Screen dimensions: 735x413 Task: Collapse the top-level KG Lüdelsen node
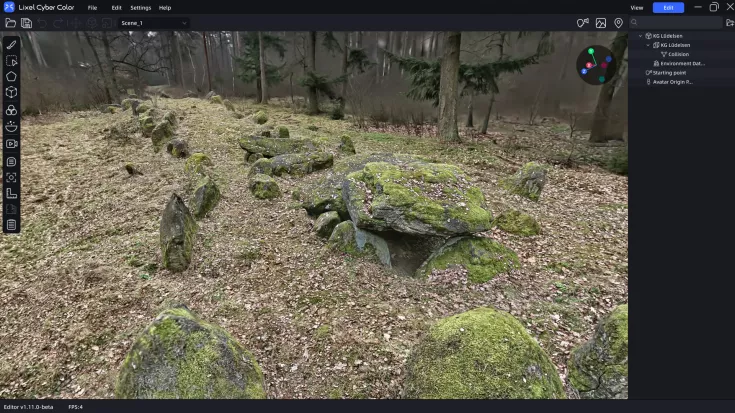click(640, 36)
